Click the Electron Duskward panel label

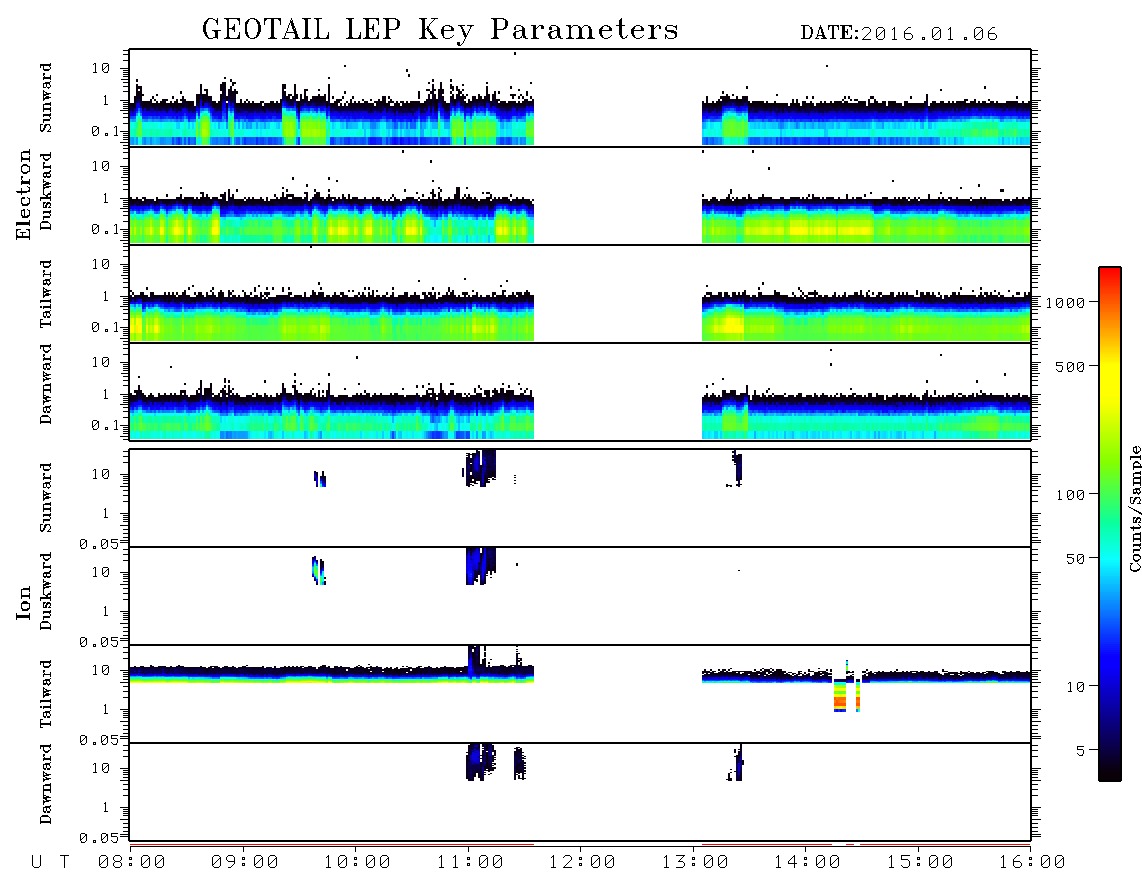coord(46,191)
